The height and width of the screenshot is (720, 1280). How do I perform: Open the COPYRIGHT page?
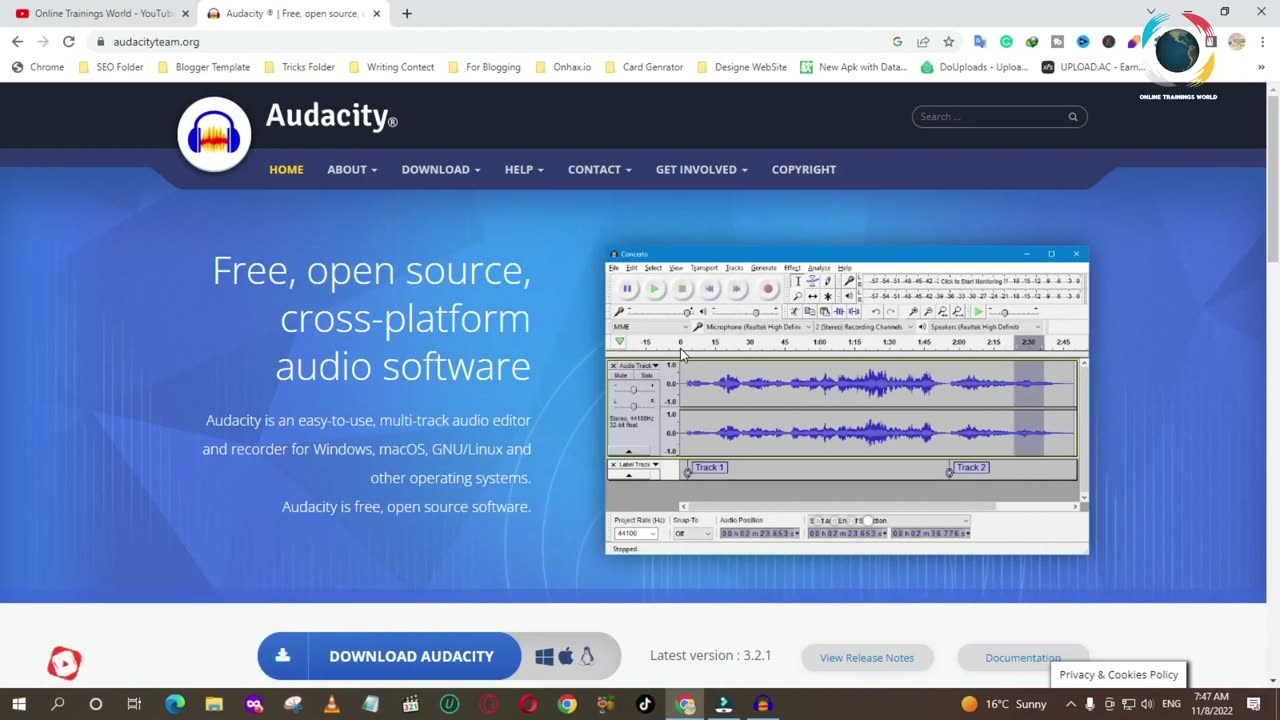tap(804, 169)
